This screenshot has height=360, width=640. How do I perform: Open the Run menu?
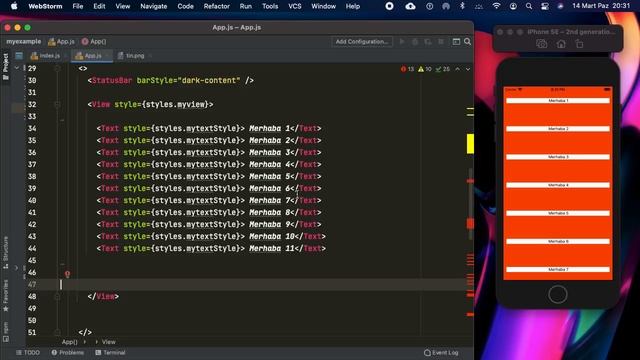pyautogui.click(x=246, y=6)
